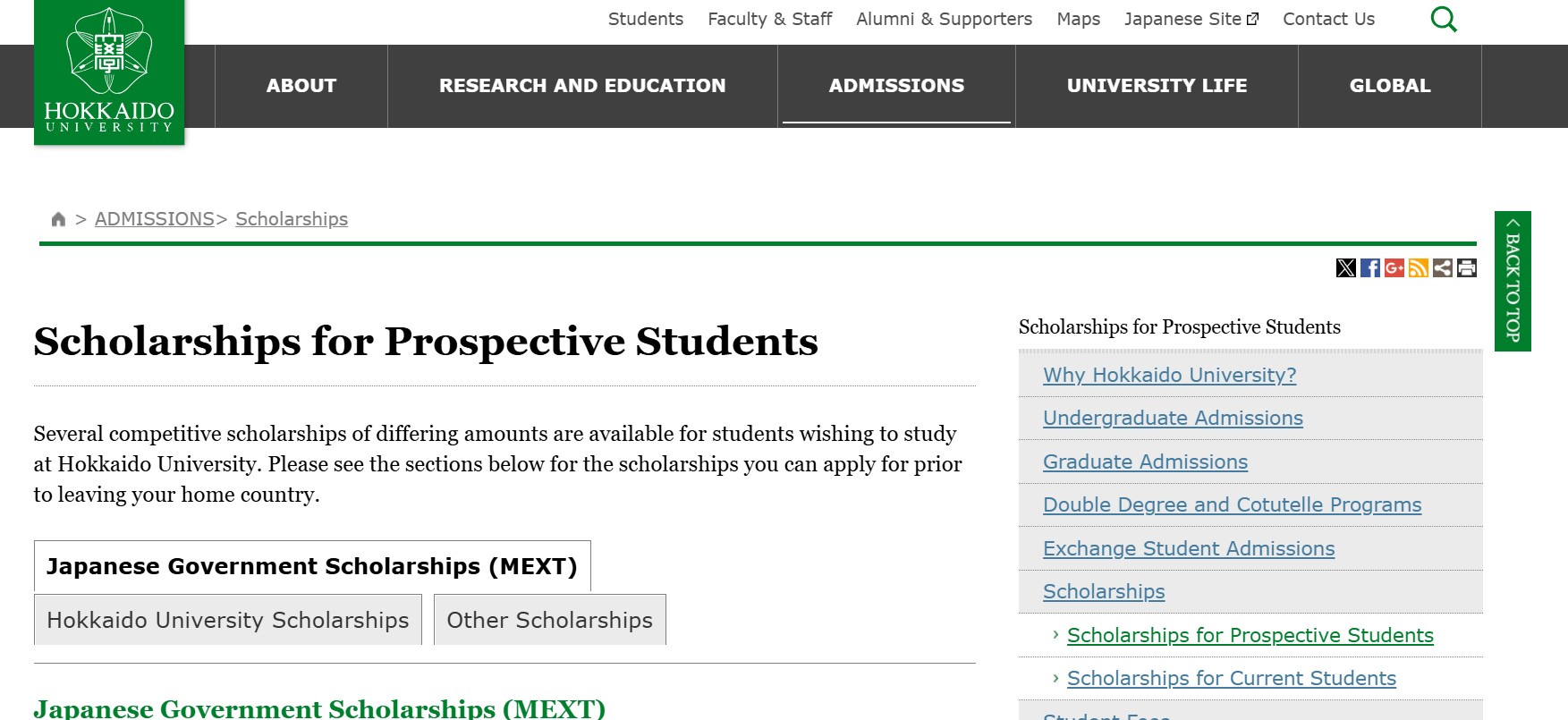Image resolution: width=1568 pixels, height=720 pixels.
Task: Open Why Hokkaido University? sidebar link
Action: click(x=1169, y=375)
